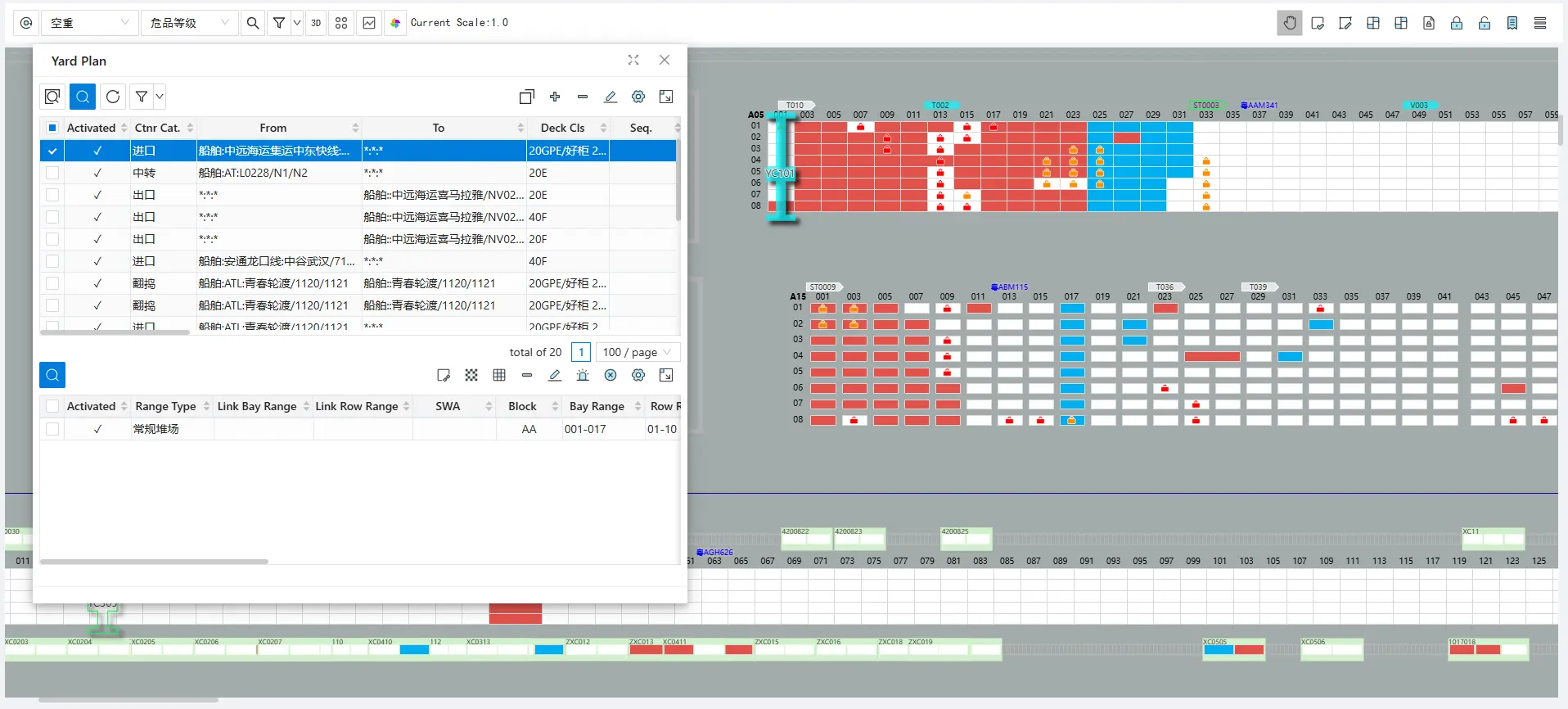Click the refresh icon in Yard Plan
The width and height of the screenshot is (1568, 709).
point(113,97)
